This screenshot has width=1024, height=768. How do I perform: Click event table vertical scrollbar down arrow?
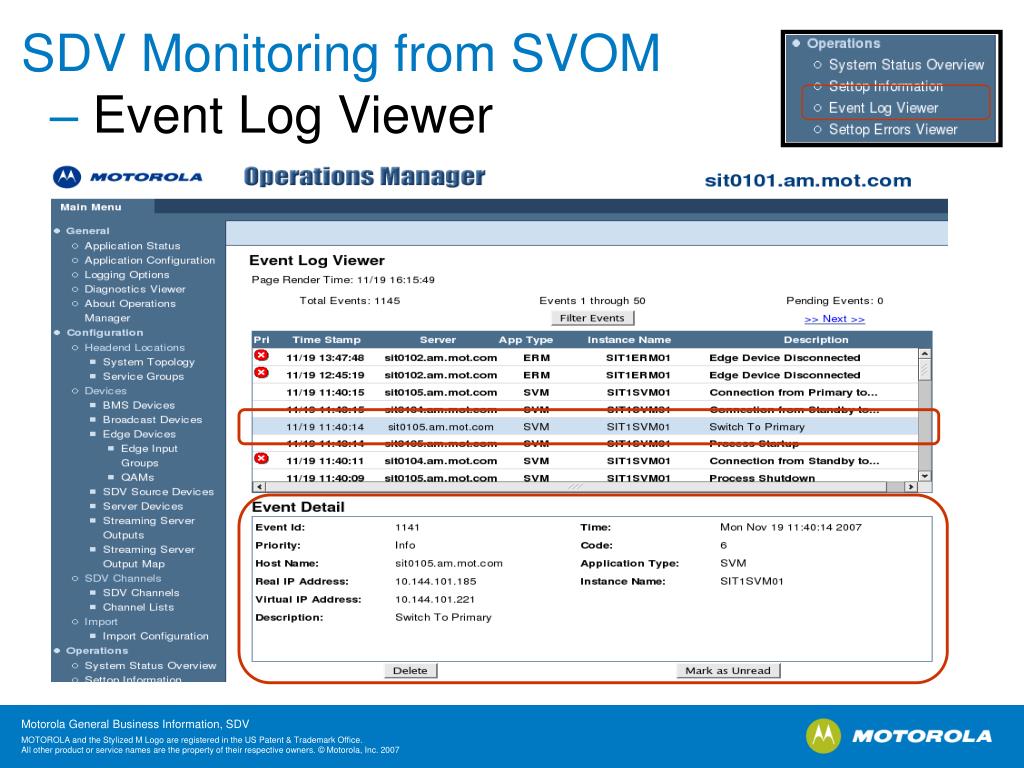pos(925,476)
